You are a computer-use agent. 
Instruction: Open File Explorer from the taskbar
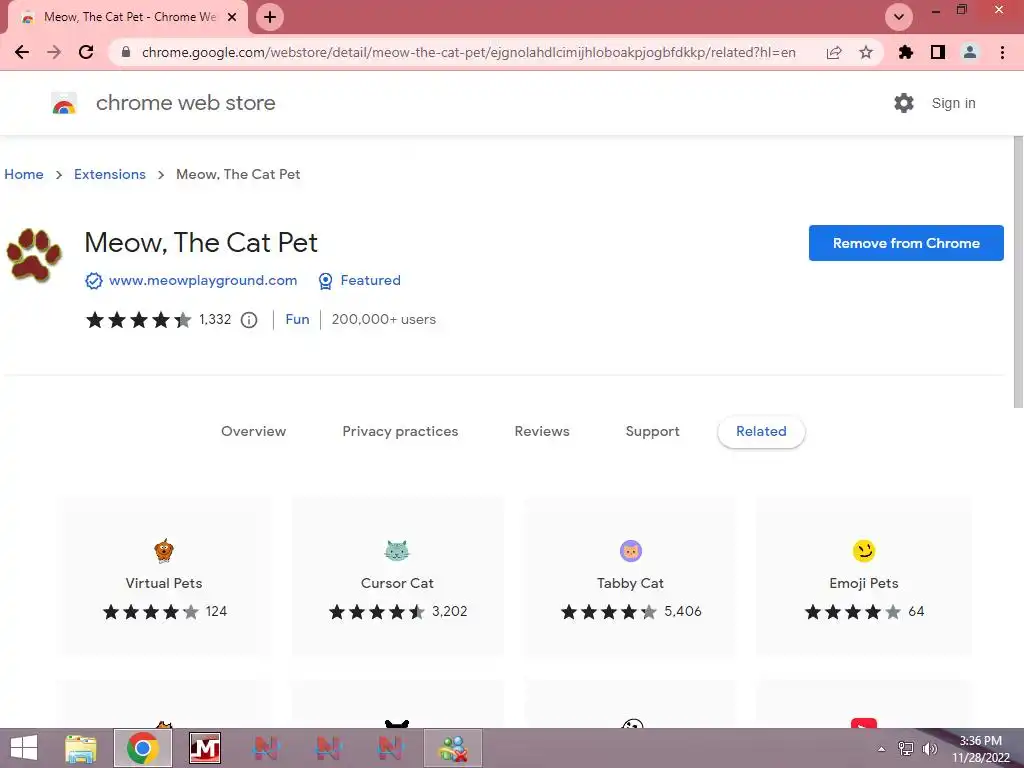pyautogui.click(x=81, y=748)
